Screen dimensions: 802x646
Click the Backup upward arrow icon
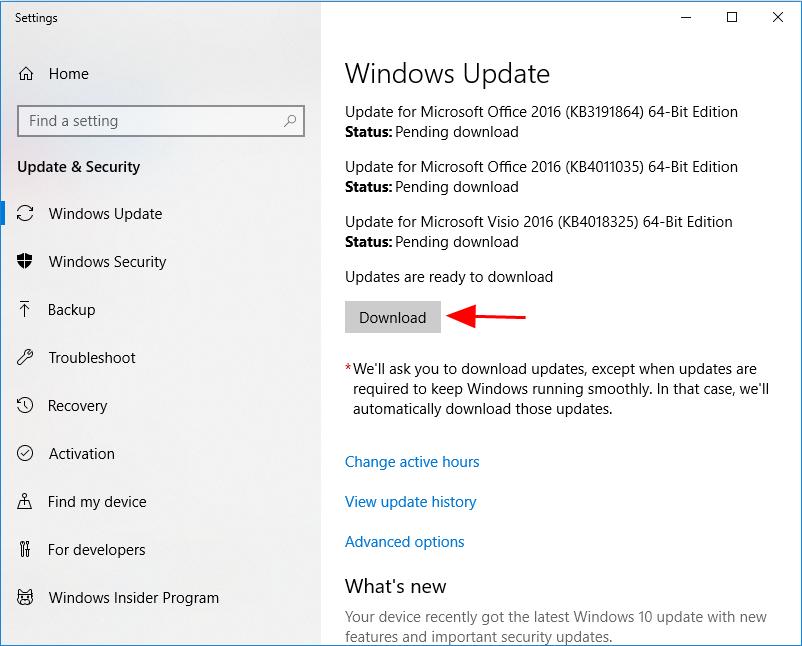click(x=24, y=309)
